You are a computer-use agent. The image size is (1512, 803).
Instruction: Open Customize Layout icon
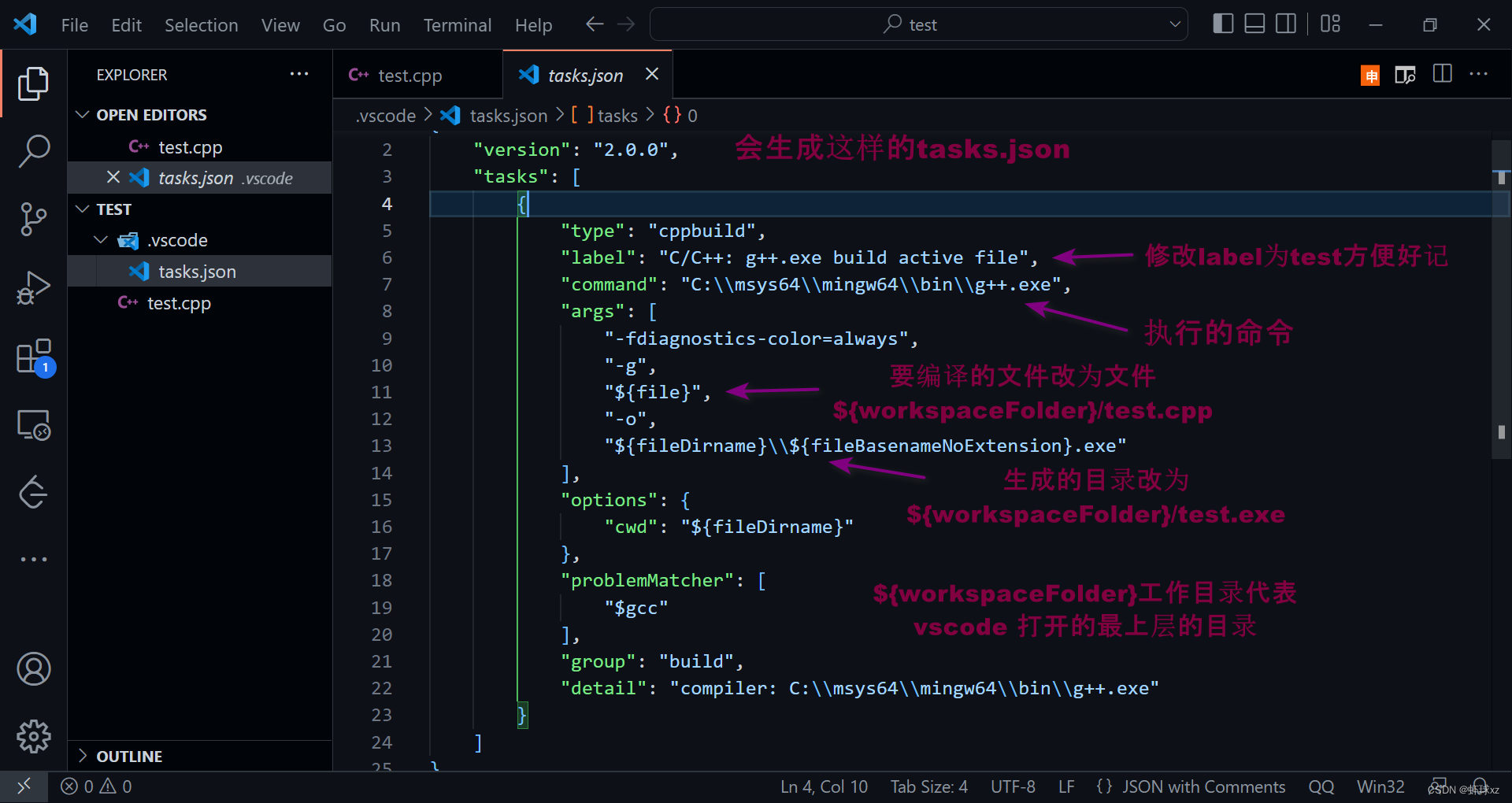[1331, 24]
